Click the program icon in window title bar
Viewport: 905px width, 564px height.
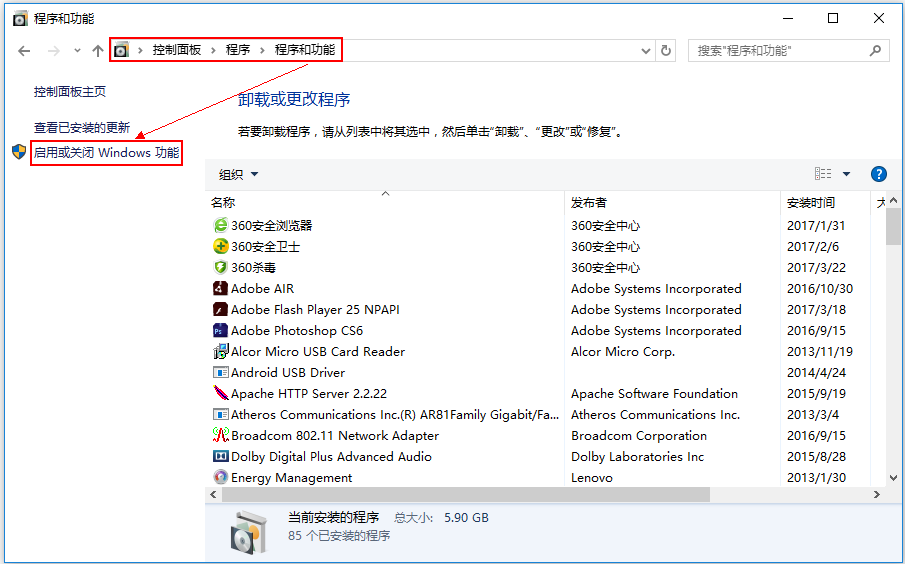coord(20,19)
